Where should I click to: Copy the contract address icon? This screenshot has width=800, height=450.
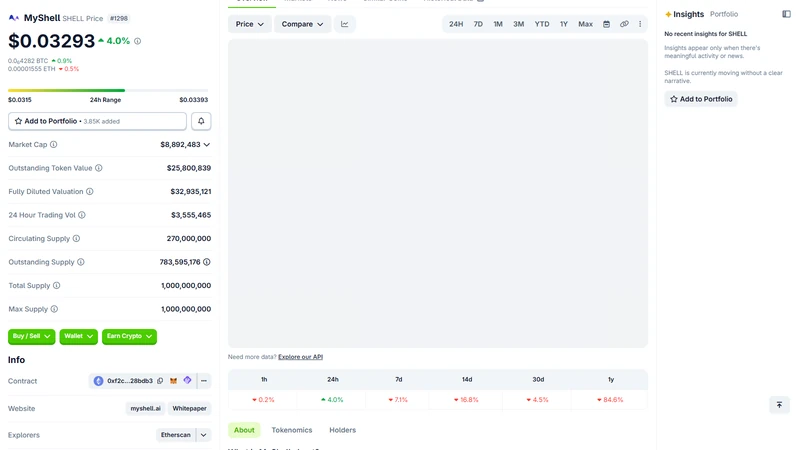pyautogui.click(x=160, y=381)
